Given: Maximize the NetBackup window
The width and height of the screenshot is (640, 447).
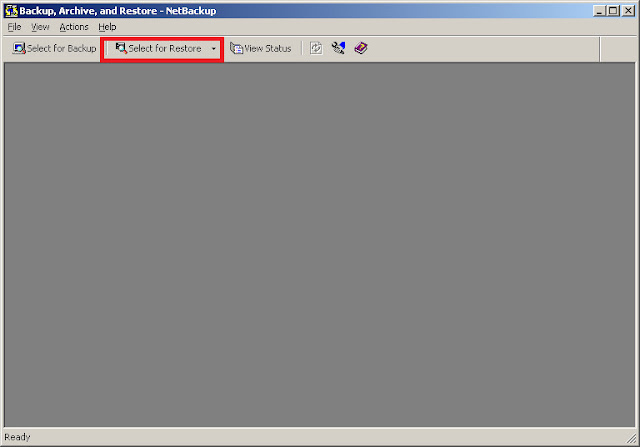Looking at the screenshot, I should pyautogui.click(x=613, y=11).
